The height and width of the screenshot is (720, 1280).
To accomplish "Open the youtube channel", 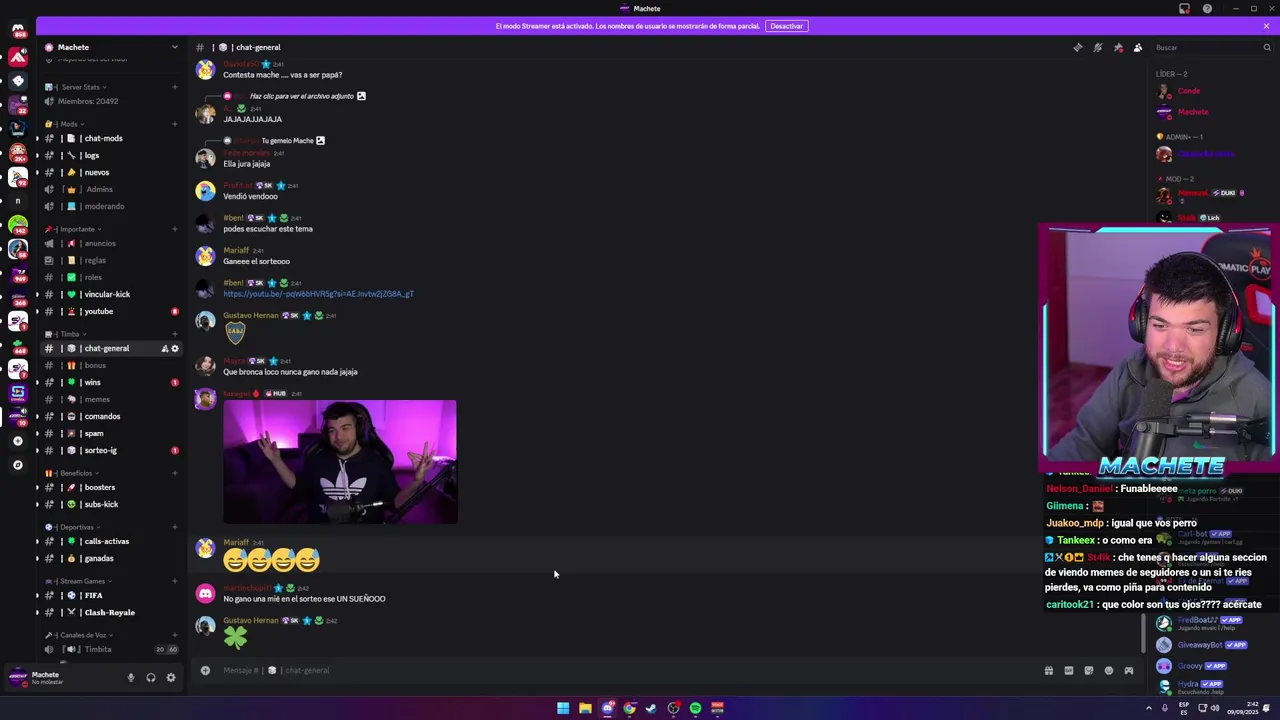I will pyautogui.click(x=110, y=311).
